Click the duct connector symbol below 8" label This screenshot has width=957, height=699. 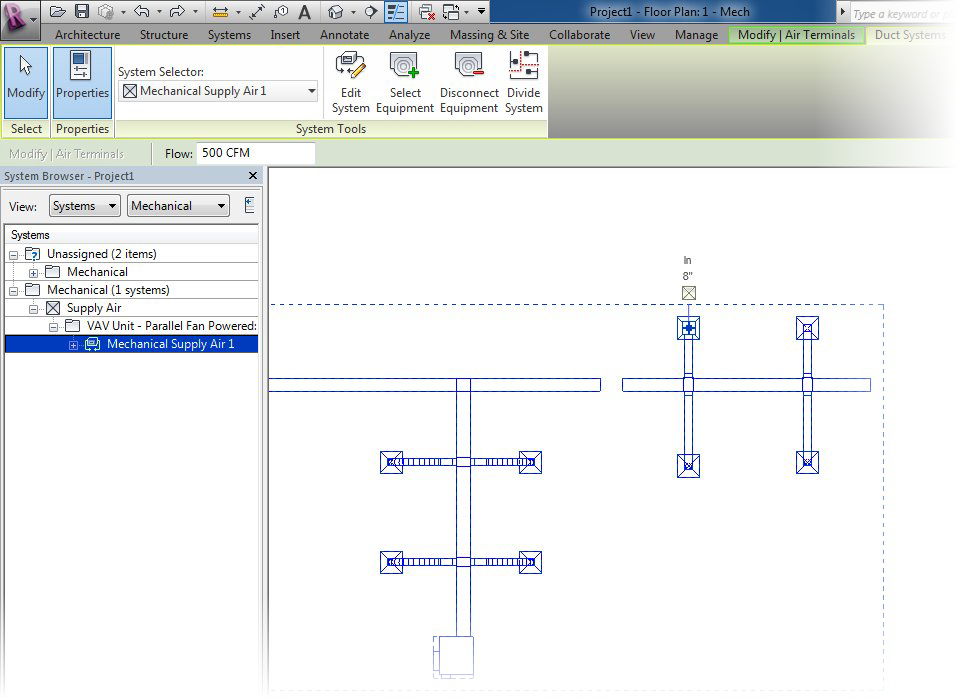tap(688, 293)
